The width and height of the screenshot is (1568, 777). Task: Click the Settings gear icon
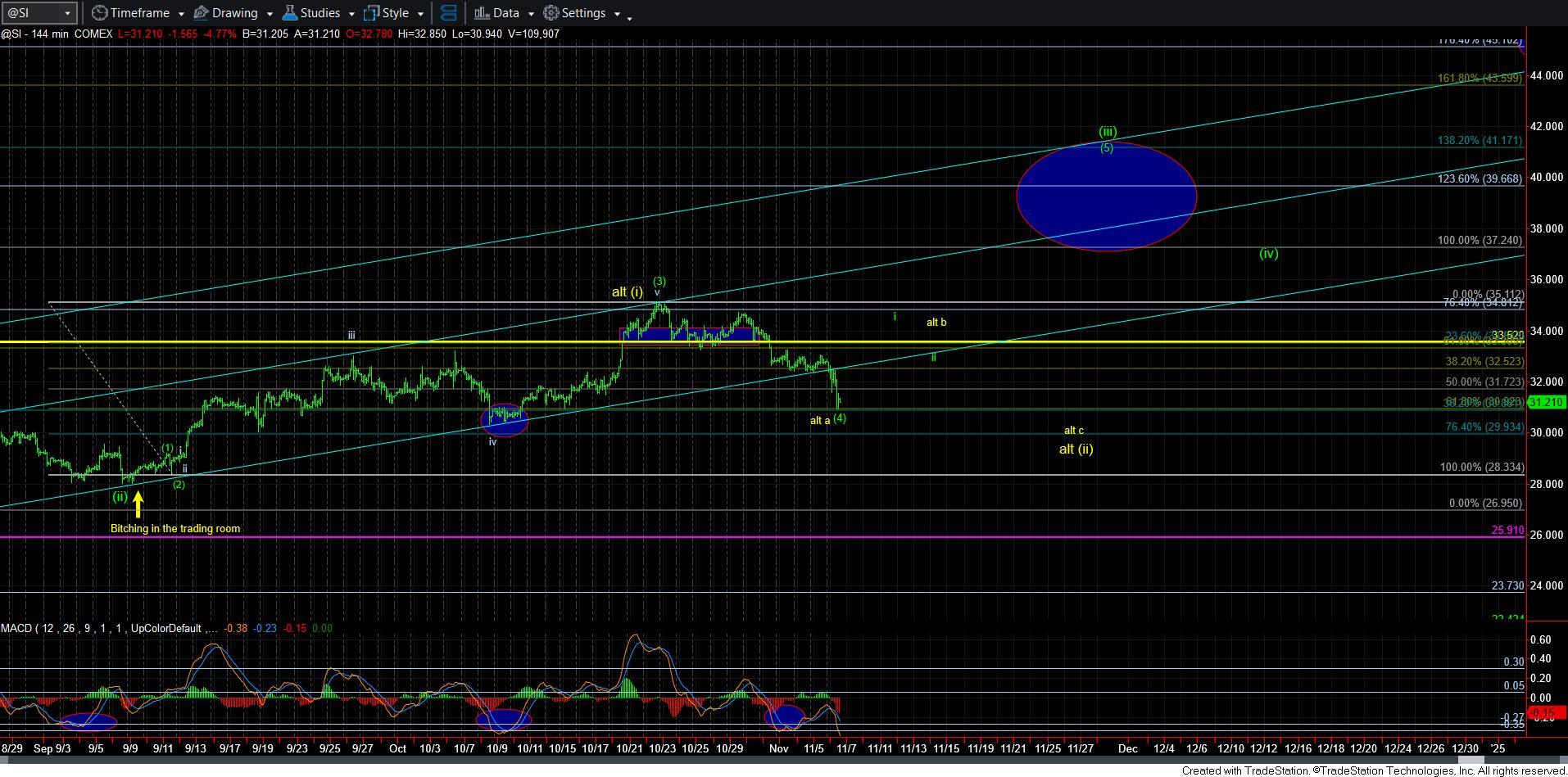551,13
